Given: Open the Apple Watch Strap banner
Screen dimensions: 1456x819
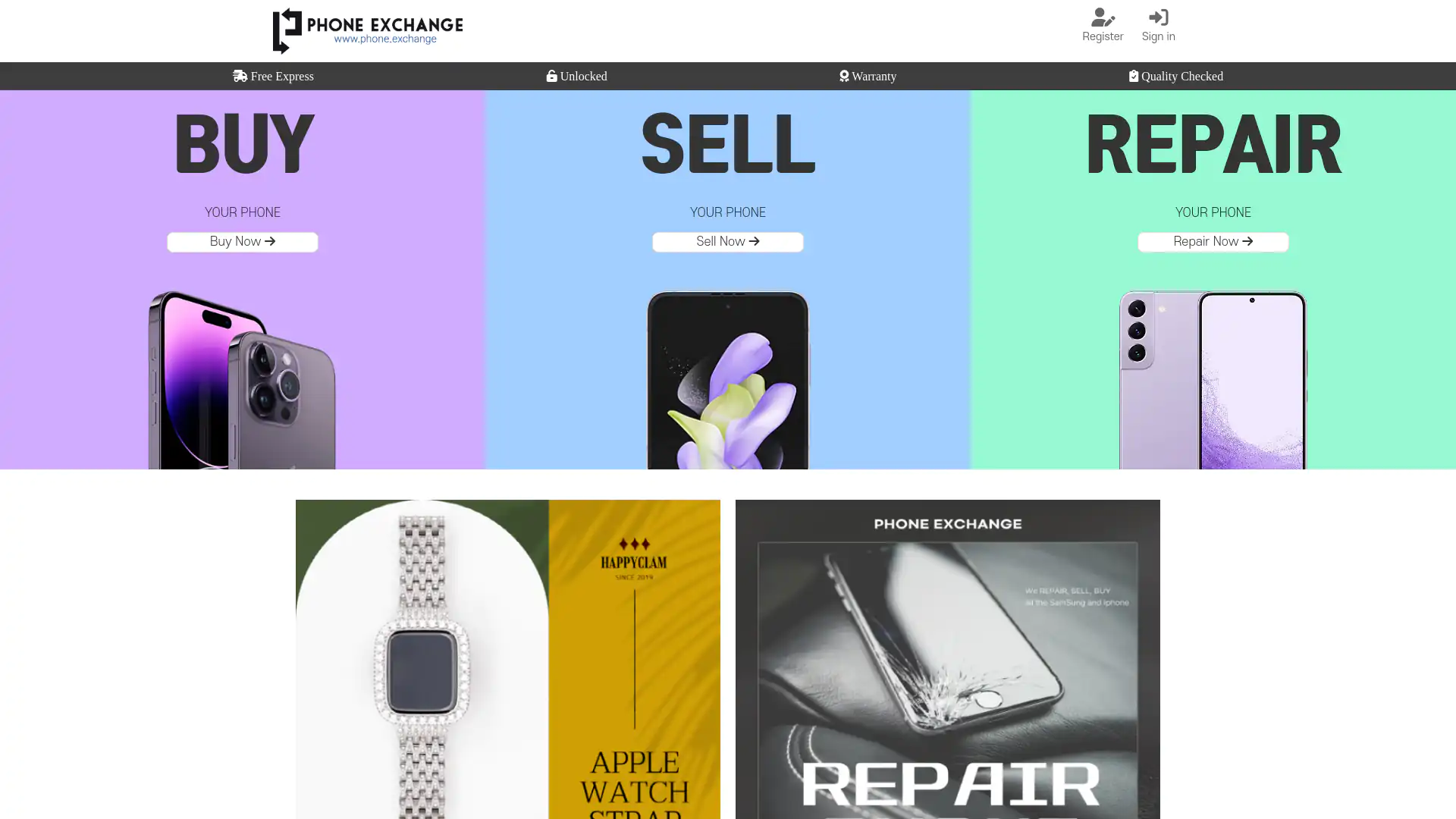Looking at the screenshot, I should (x=508, y=659).
